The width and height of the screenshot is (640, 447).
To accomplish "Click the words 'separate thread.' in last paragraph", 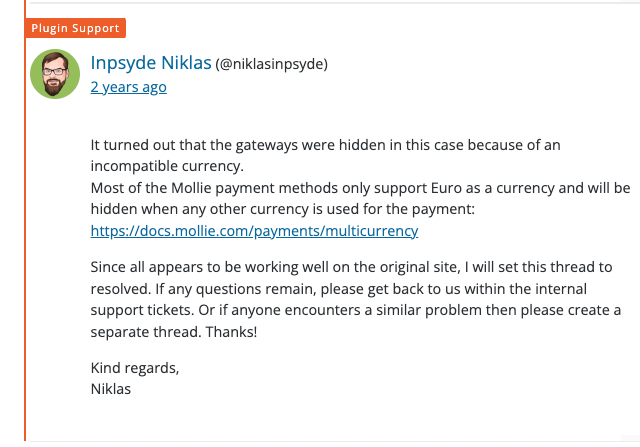I will pos(146,332).
